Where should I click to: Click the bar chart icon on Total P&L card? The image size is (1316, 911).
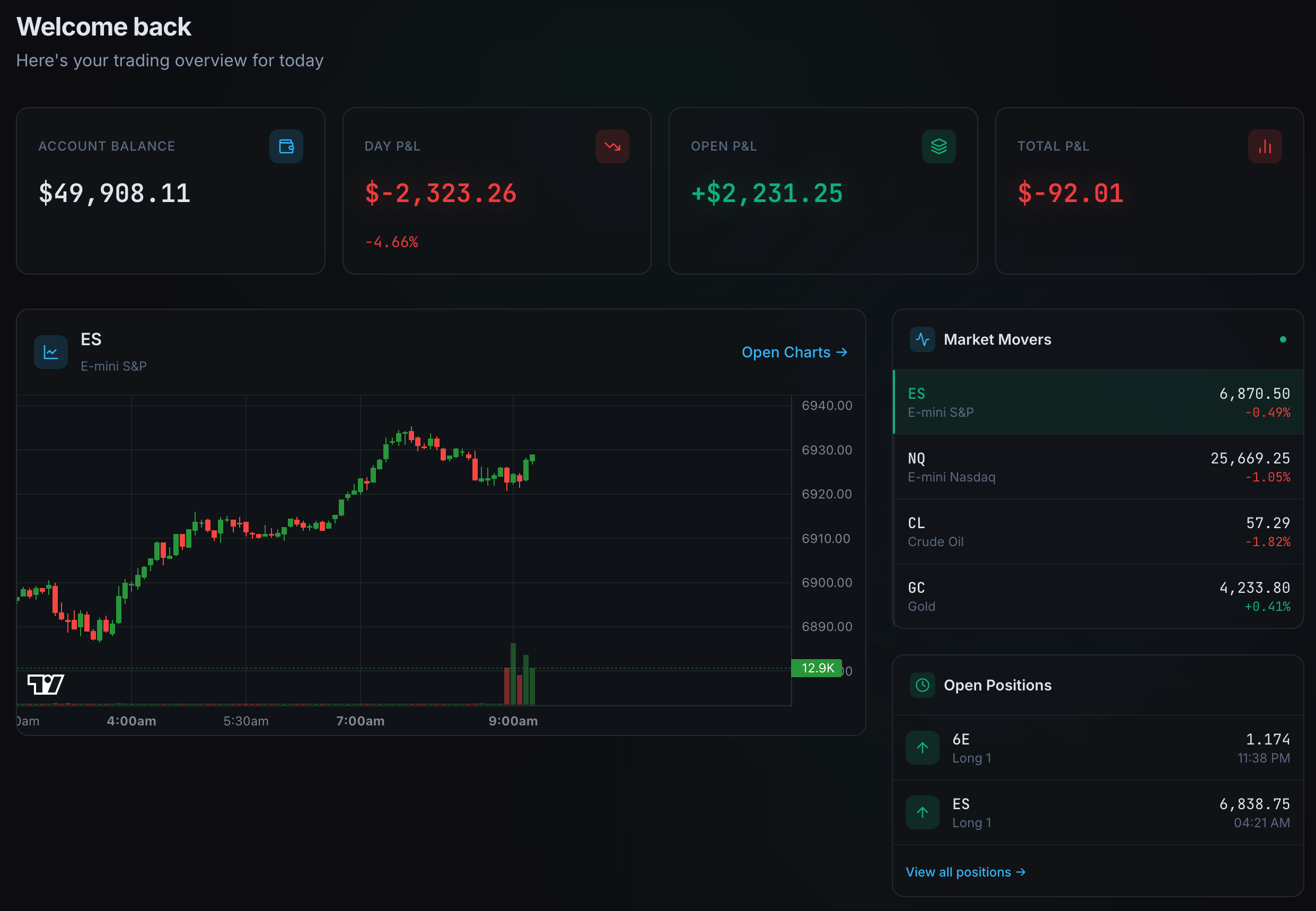(x=1265, y=146)
